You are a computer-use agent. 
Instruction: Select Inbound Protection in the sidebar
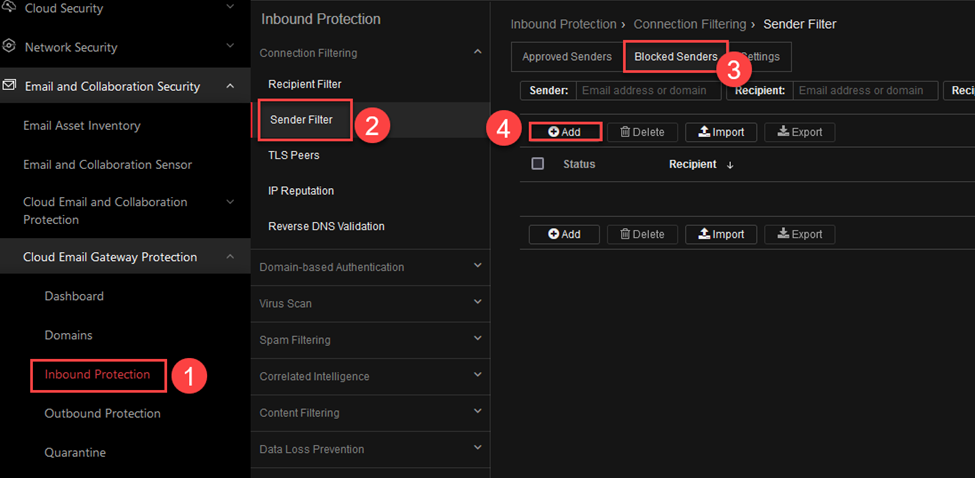98,374
